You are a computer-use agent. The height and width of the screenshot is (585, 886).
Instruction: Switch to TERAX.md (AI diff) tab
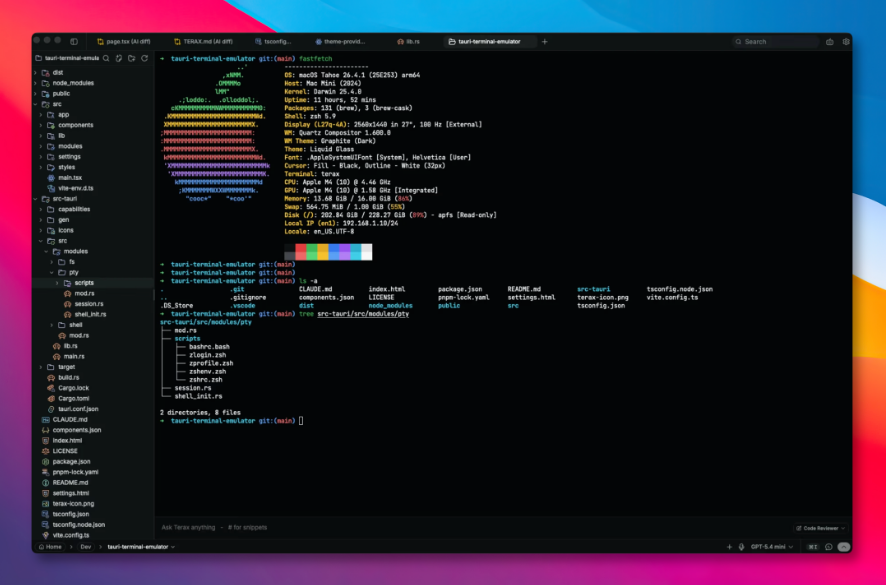pyautogui.click(x=203, y=41)
